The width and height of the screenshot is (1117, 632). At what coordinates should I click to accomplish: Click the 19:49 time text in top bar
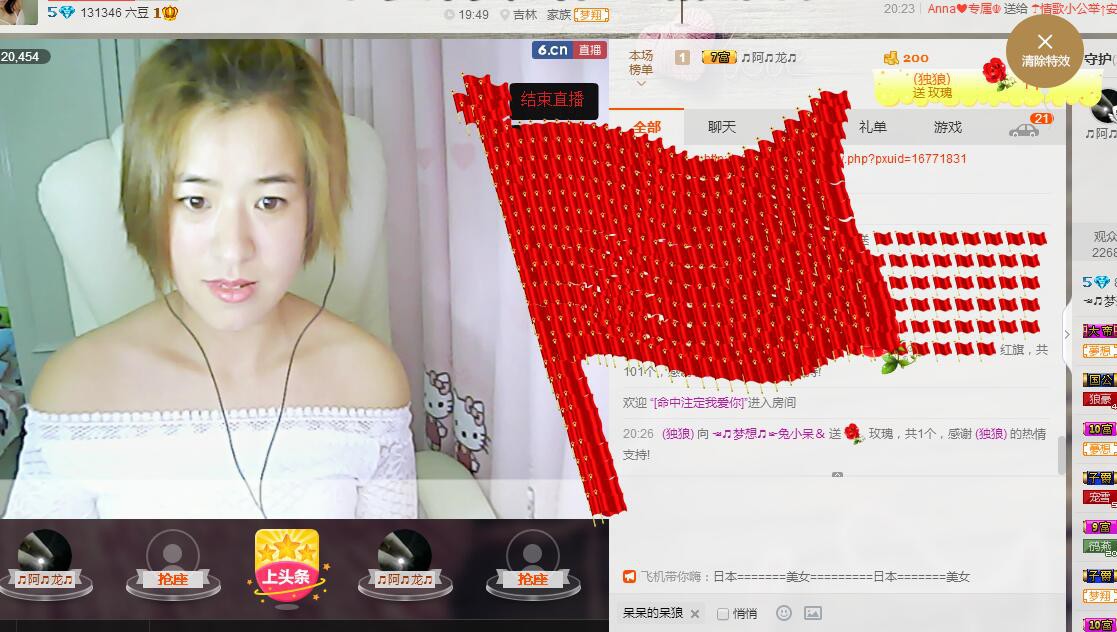pos(474,14)
